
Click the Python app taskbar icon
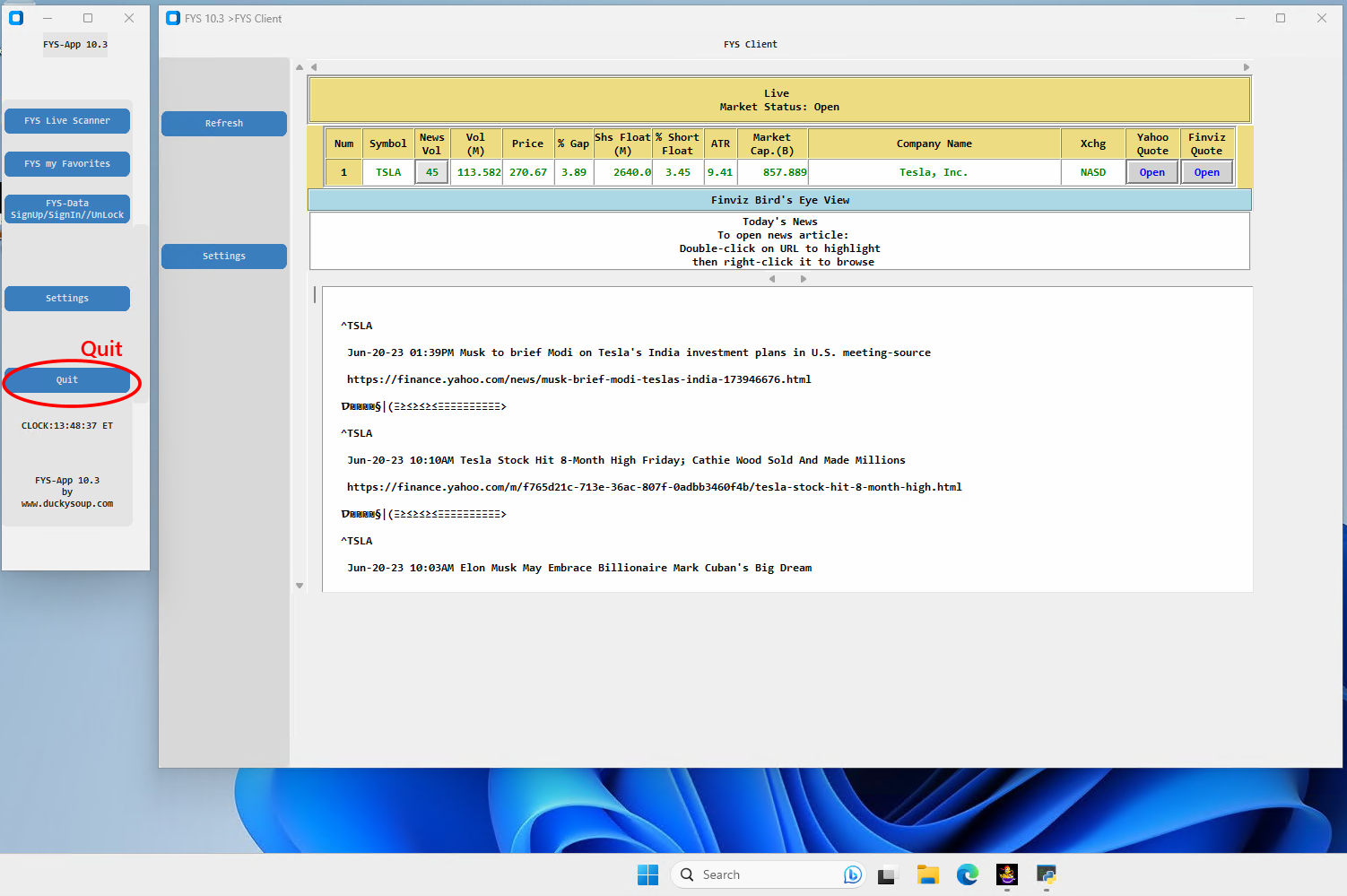[x=1047, y=874]
